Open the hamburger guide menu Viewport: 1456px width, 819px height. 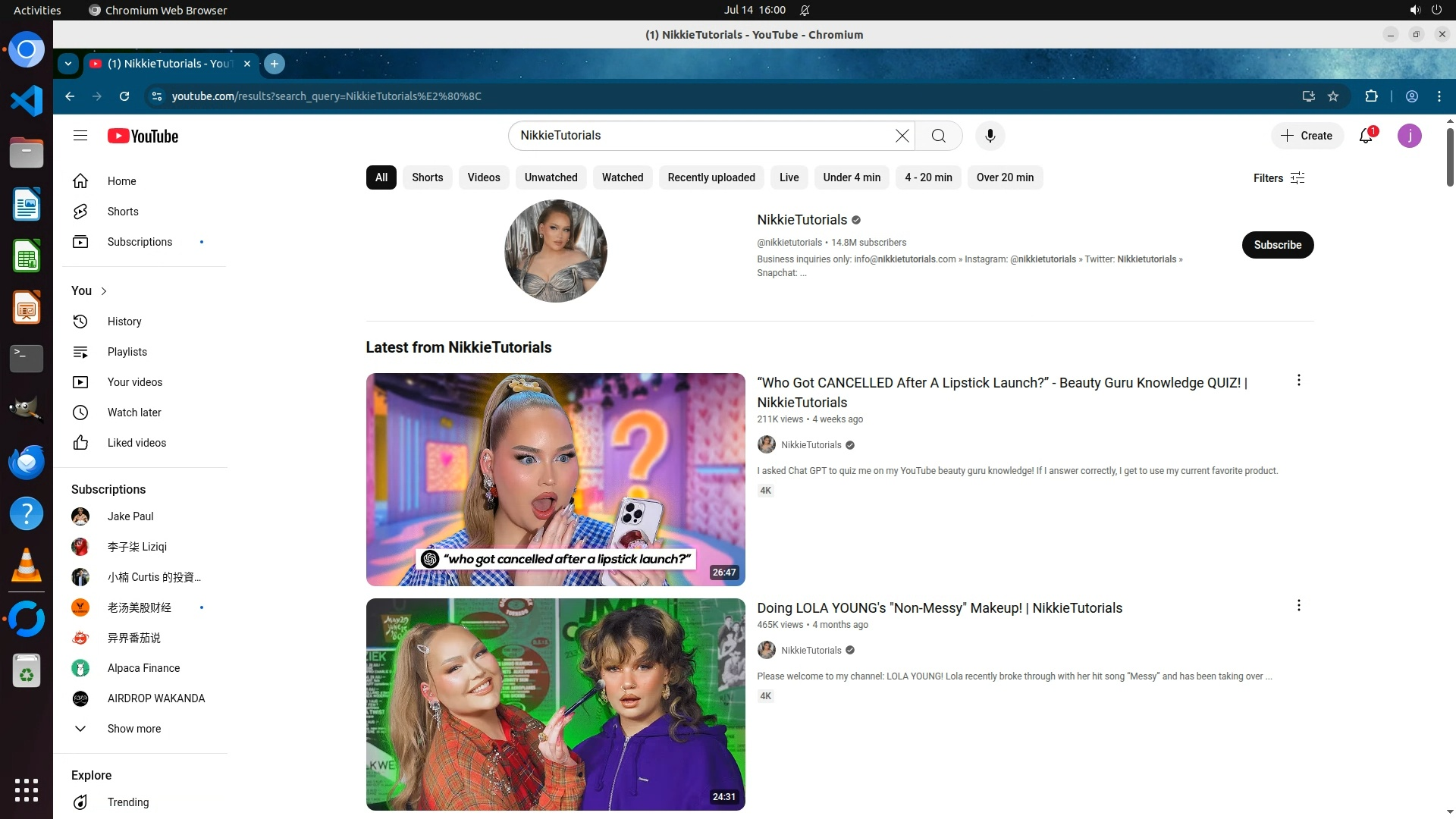tap(80, 136)
